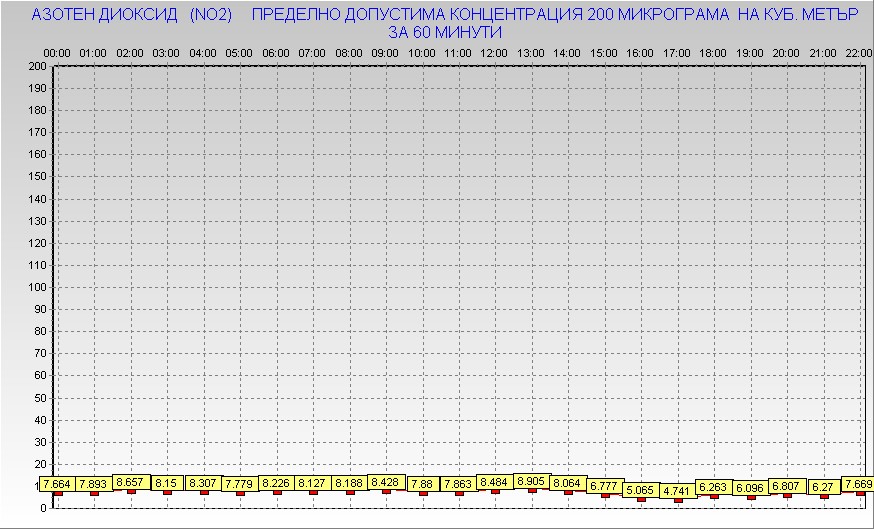Click the 50 tick label on Y axis
The height and width of the screenshot is (529, 874).
[x=40, y=397]
